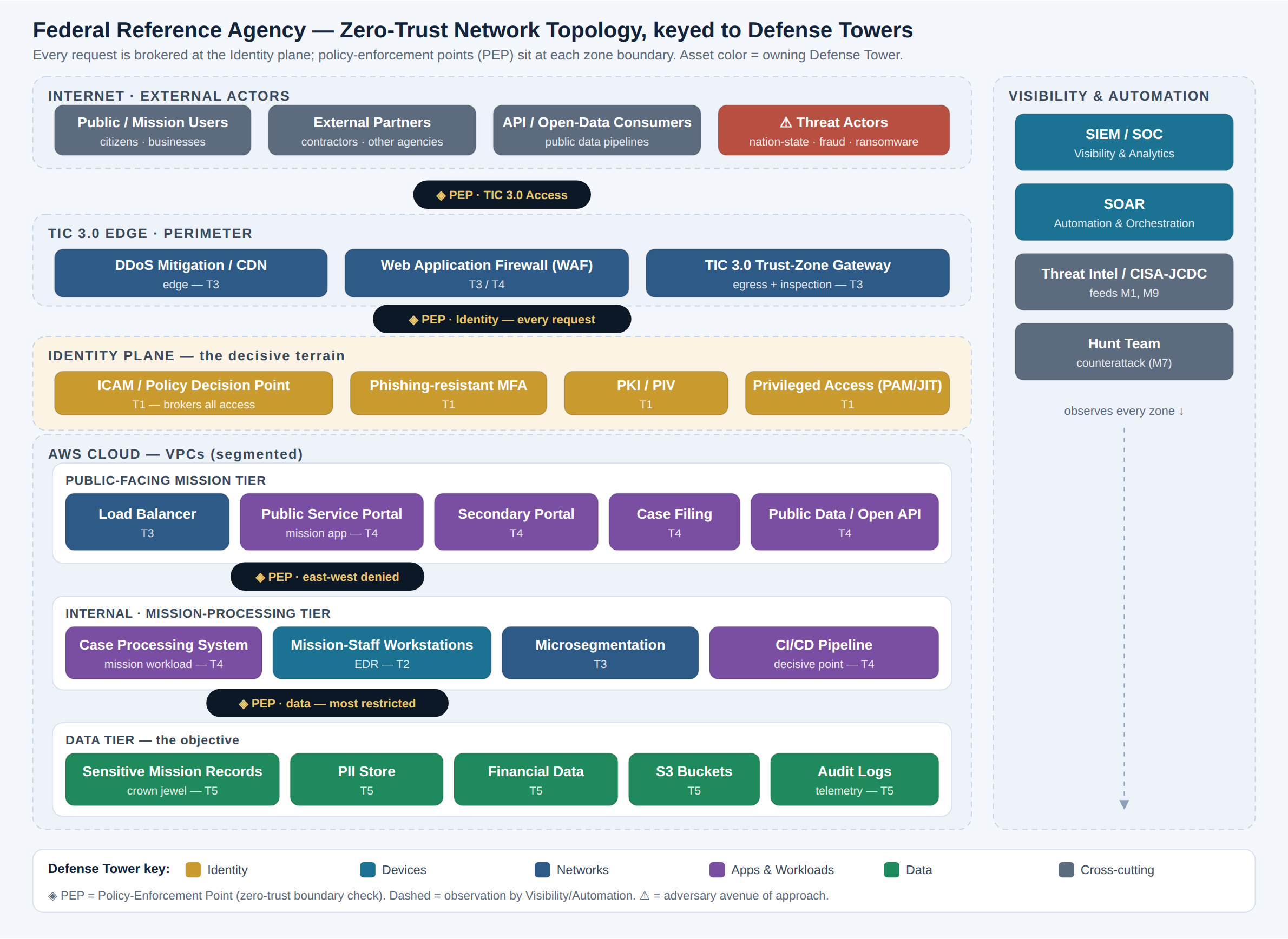Click the dashed observation arrowhead

[1124, 804]
